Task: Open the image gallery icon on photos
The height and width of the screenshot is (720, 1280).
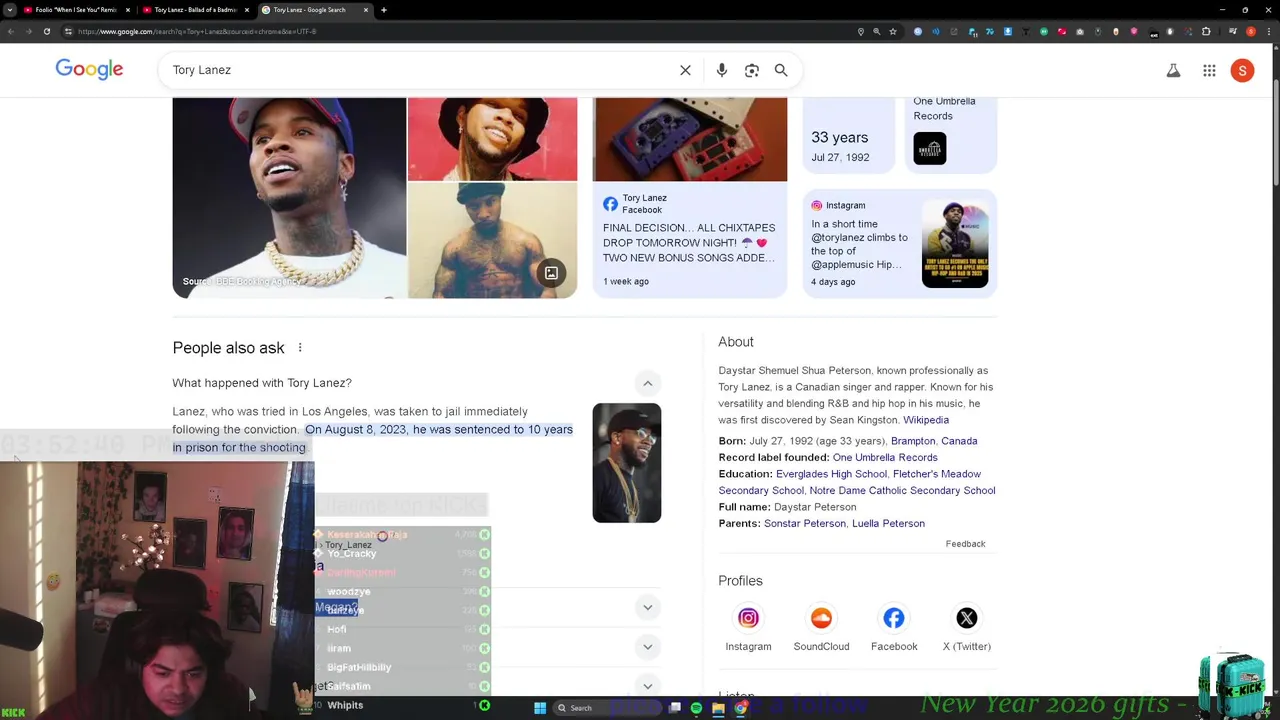Action: tap(551, 273)
